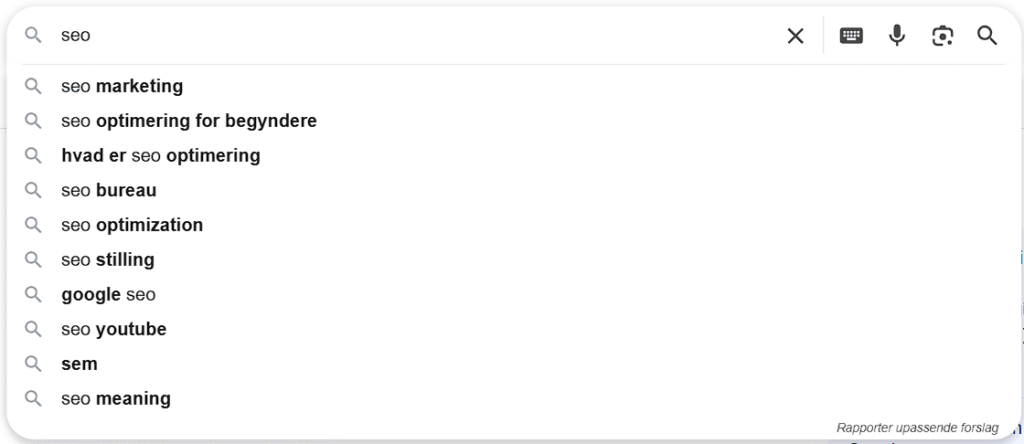Submit search with right magnifying glass icon
The height and width of the screenshot is (444, 1024).
pos(987,35)
